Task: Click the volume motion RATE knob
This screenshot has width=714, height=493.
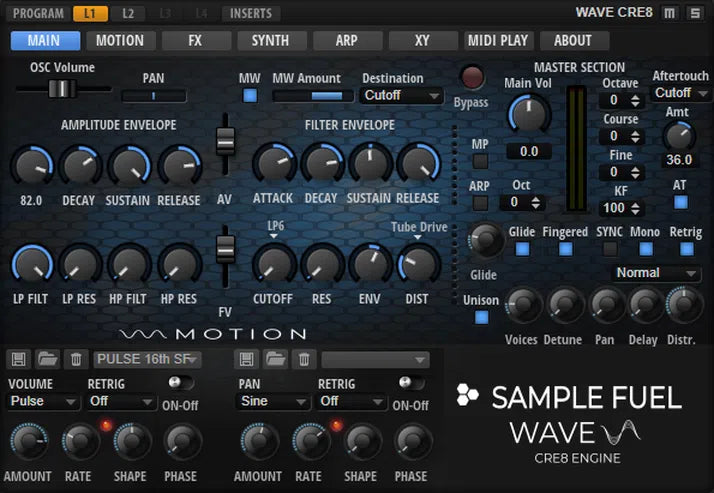Action: point(80,441)
